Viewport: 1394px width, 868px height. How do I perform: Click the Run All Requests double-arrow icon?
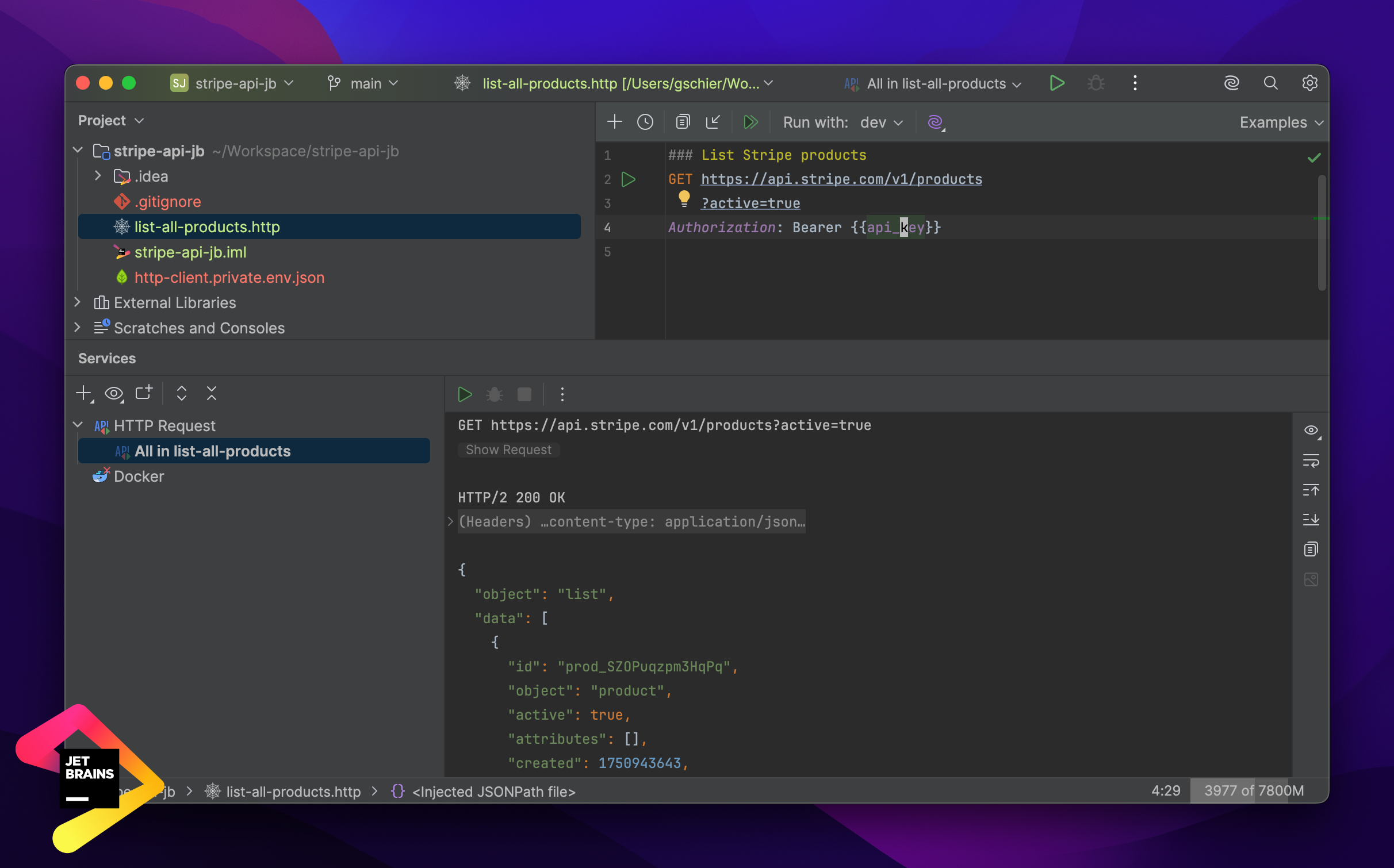[x=750, y=122]
